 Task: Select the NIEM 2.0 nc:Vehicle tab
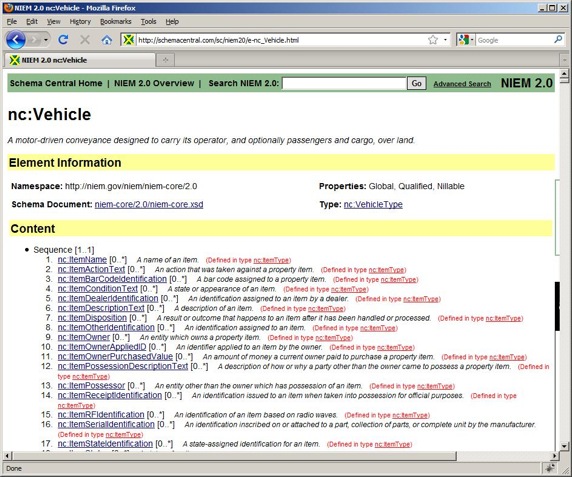pos(80,60)
